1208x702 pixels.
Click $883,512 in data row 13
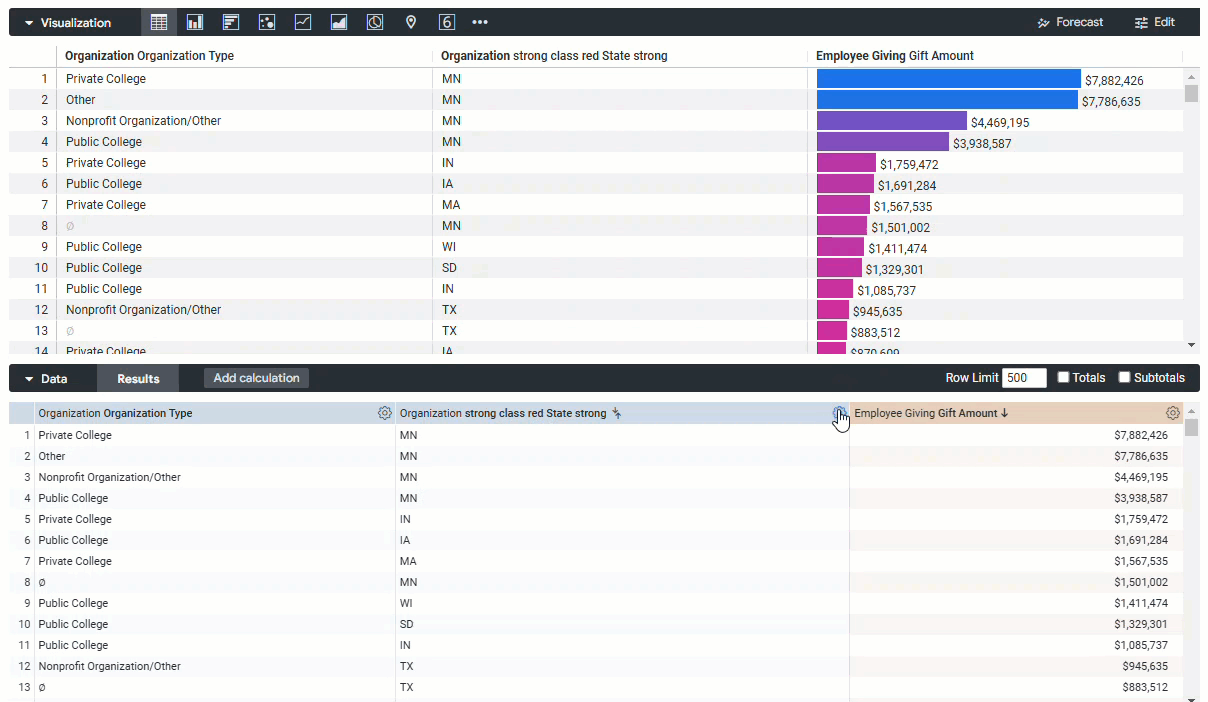point(1145,687)
